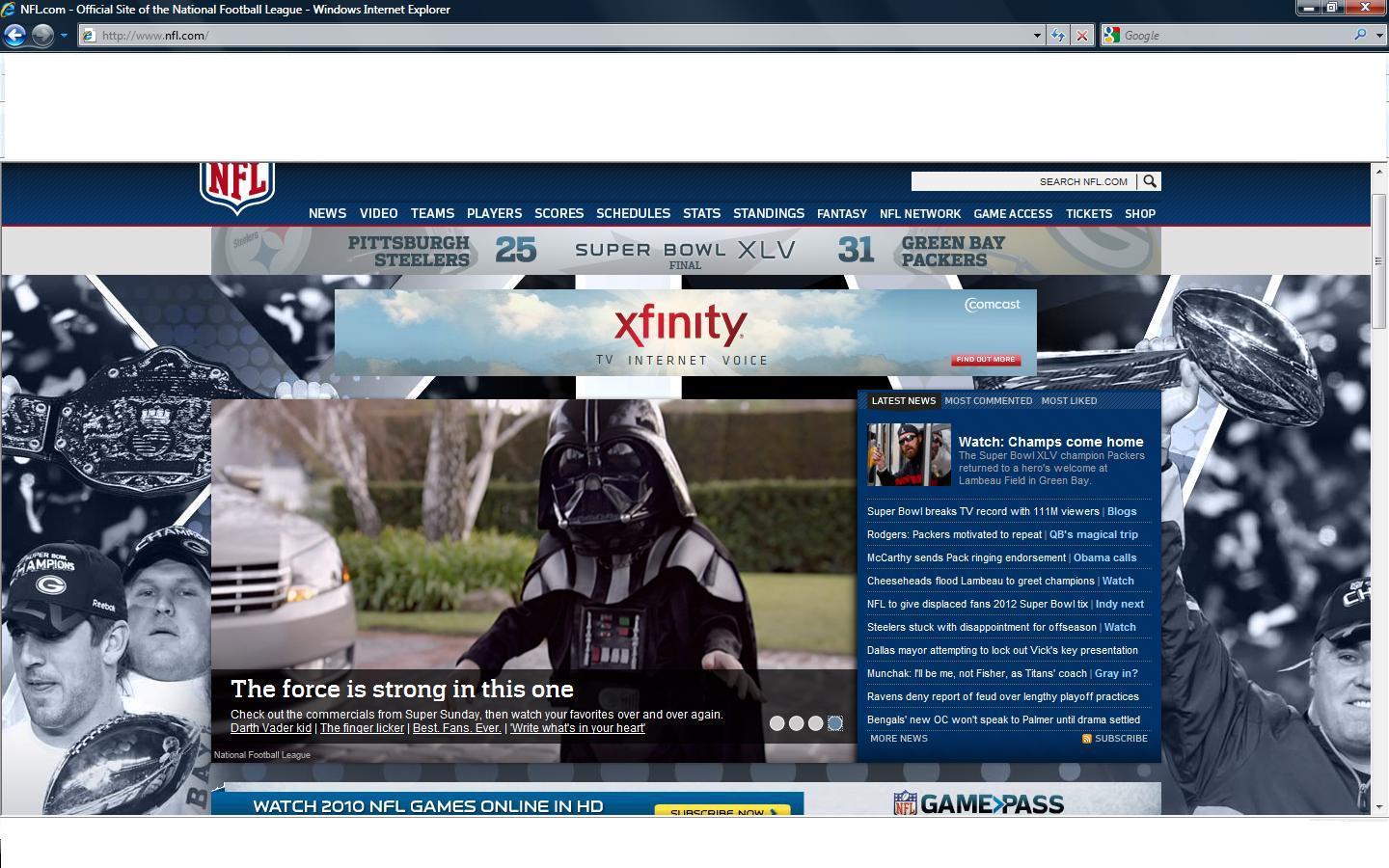Open the Best. Fans. Ever. link

tap(457, 728)
